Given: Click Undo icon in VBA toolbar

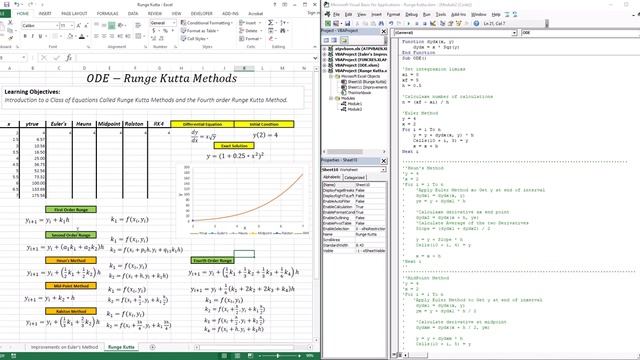Looking at the screenshot, I should 391,24.
